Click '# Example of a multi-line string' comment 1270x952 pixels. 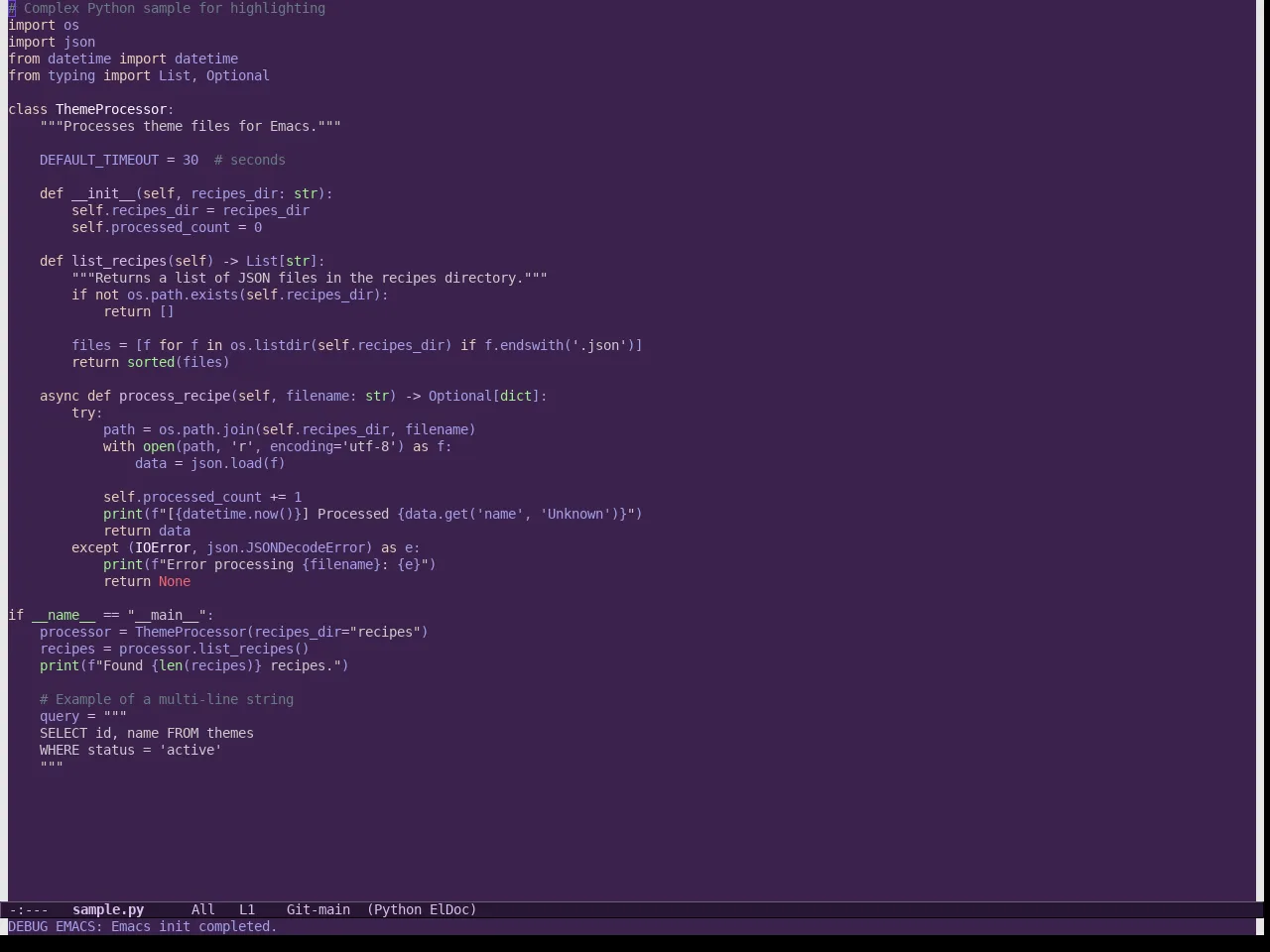pos(167,699)
